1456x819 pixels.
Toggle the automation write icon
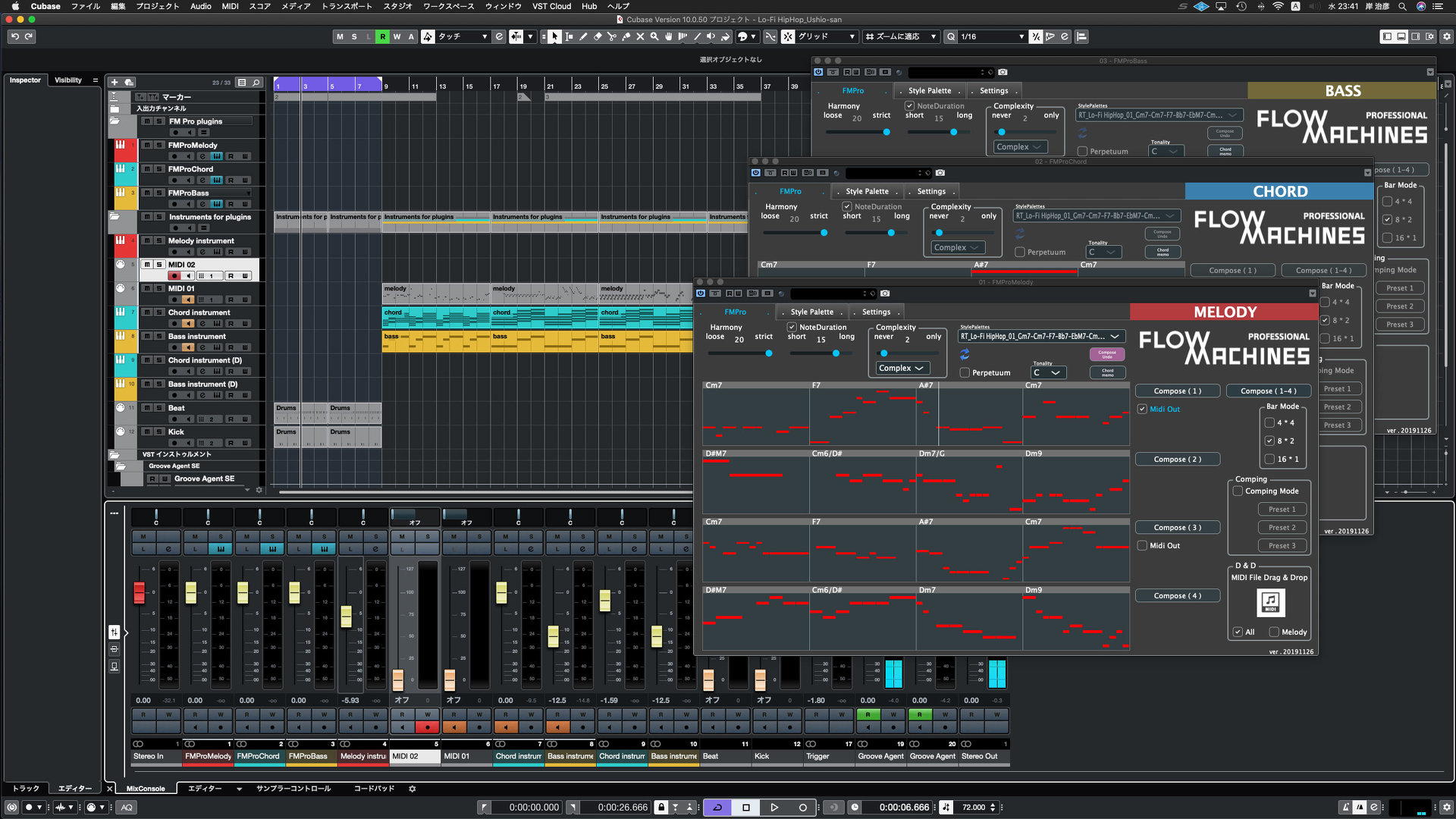point(396,37)
